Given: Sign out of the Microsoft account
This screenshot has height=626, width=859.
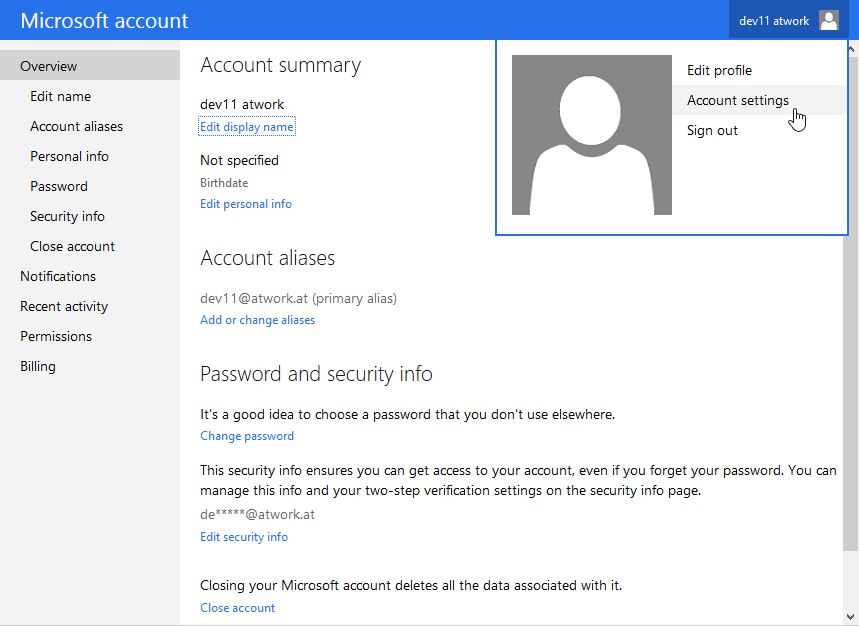Looking at the screenshot, I should [712, 130].
